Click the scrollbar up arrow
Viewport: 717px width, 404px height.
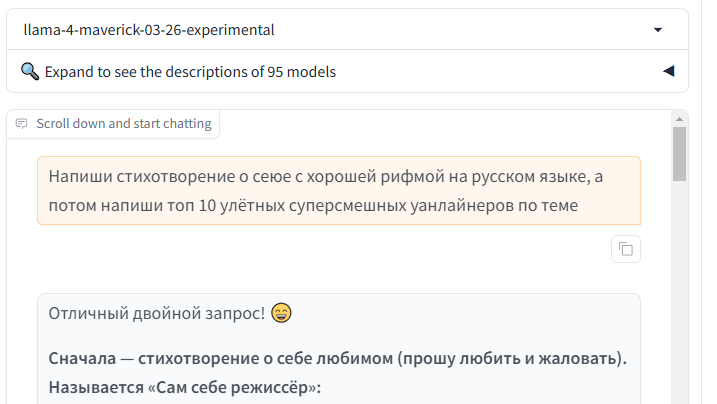(679, 118)
